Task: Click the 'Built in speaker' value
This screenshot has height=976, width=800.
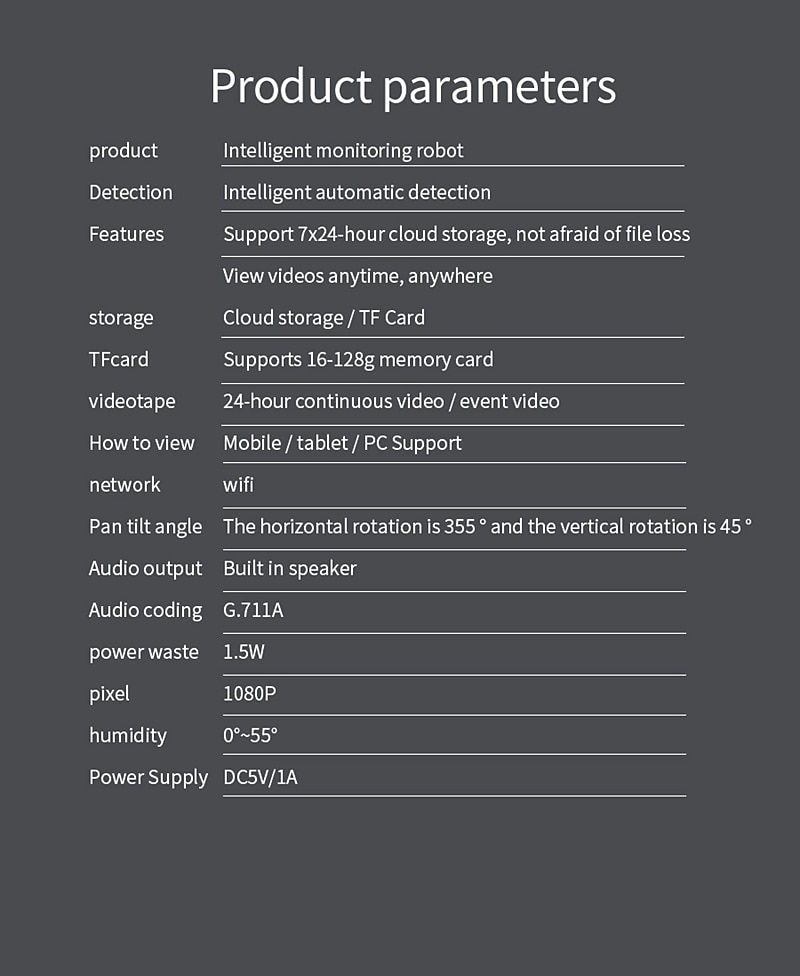Action: coord(289,569)
